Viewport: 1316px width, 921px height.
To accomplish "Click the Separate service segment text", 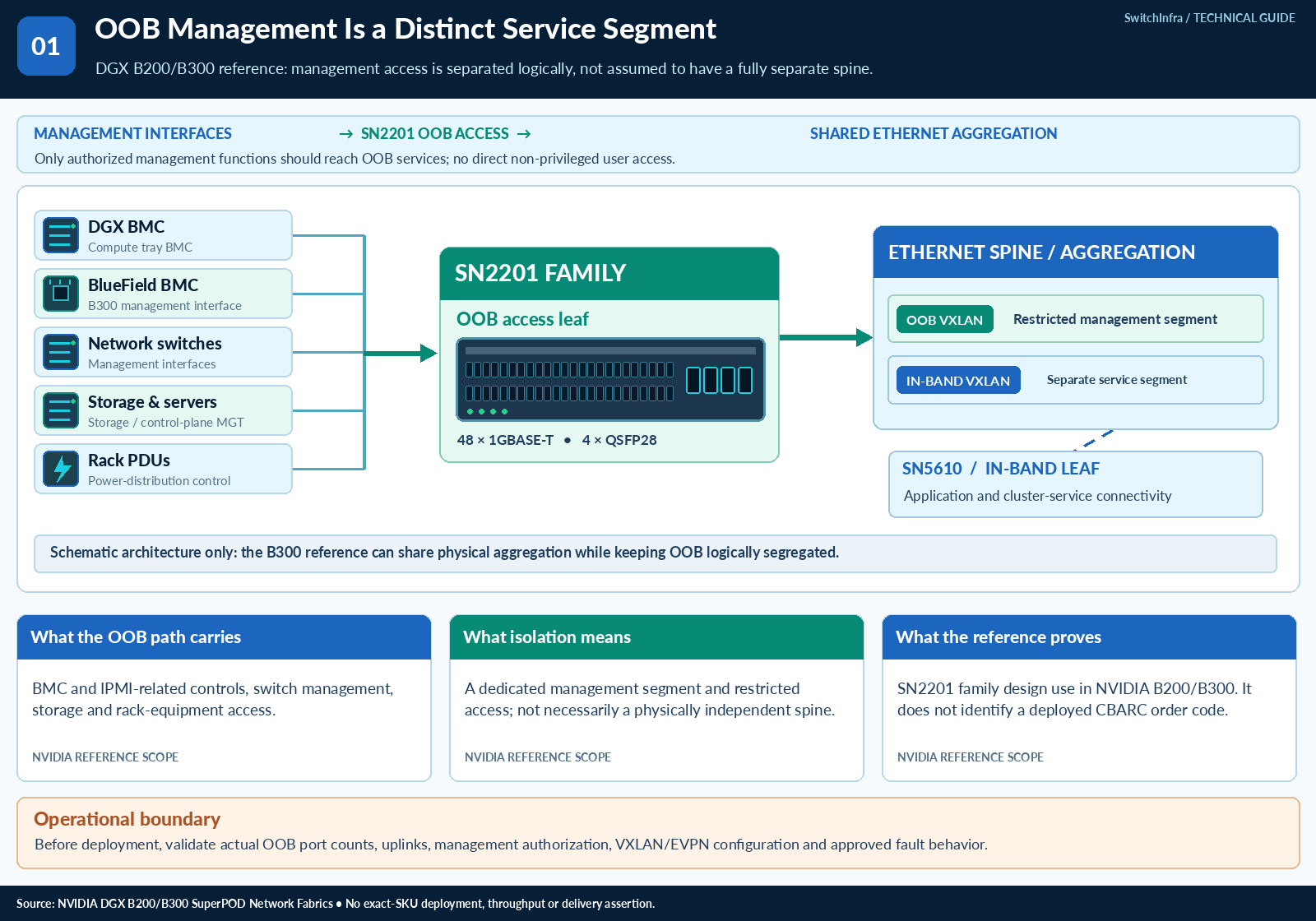I will (1117, 380).
